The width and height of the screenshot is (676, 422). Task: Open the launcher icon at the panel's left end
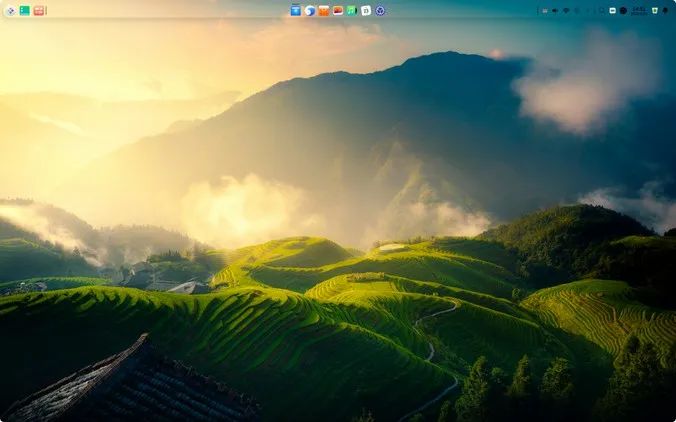pos(11,11)
